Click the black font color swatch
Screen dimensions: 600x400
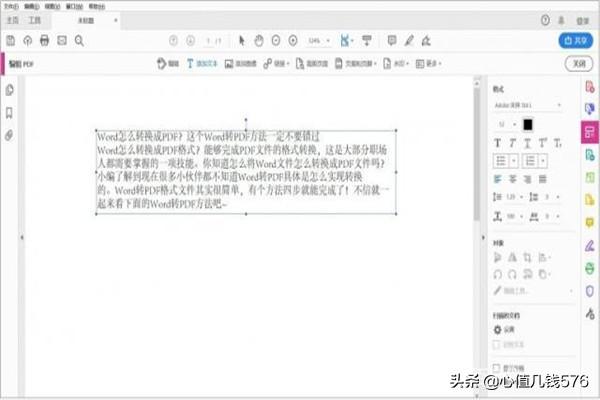pyautogui.click(x=528, y=124)
